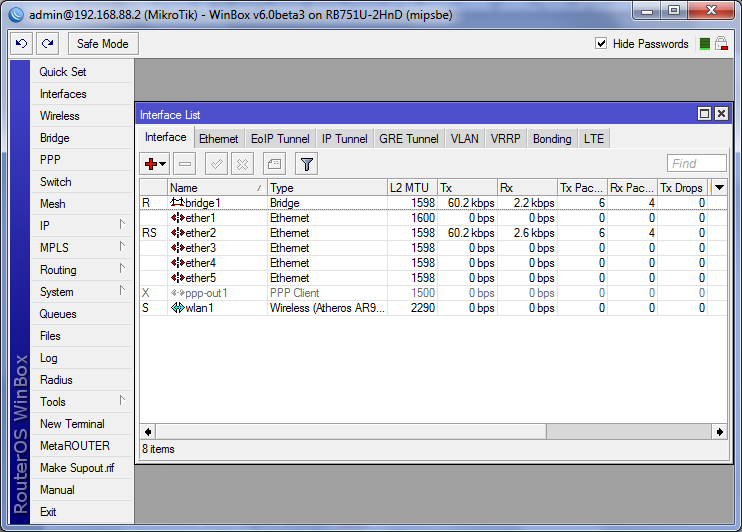Open Manual from sidebar
This screenshot has width=742, height=532.
point(82,490)
